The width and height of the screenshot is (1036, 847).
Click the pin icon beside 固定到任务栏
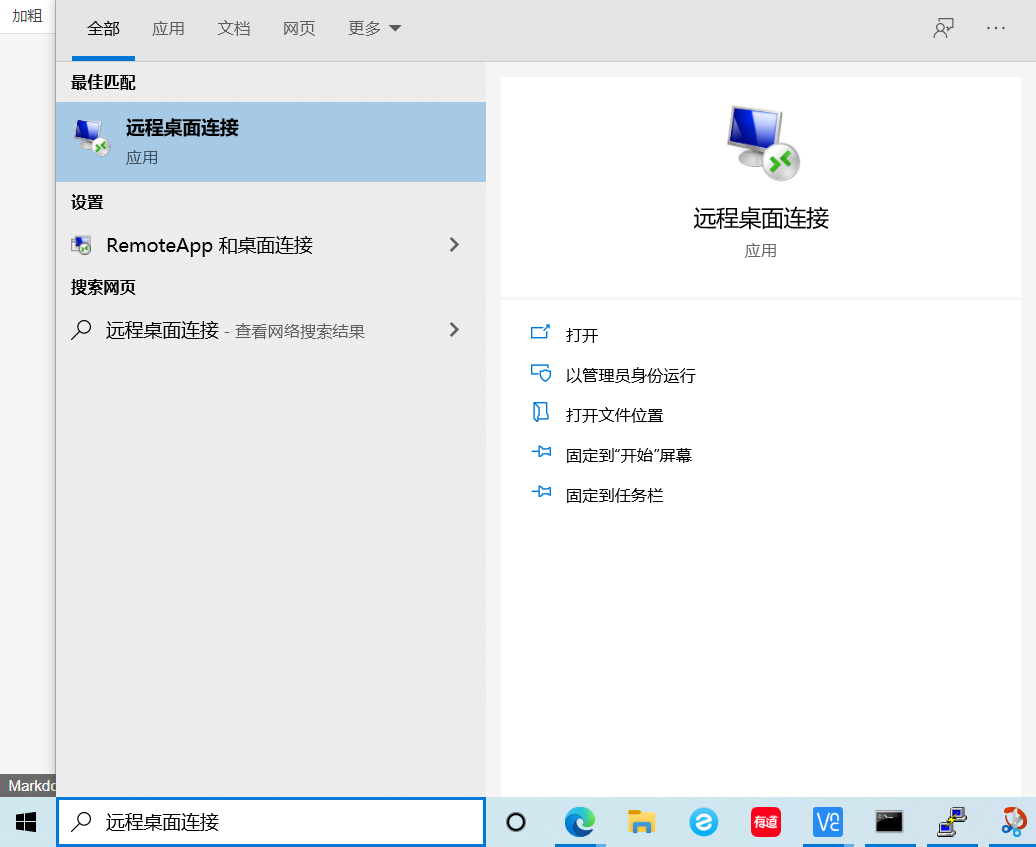tap(541, 492)
